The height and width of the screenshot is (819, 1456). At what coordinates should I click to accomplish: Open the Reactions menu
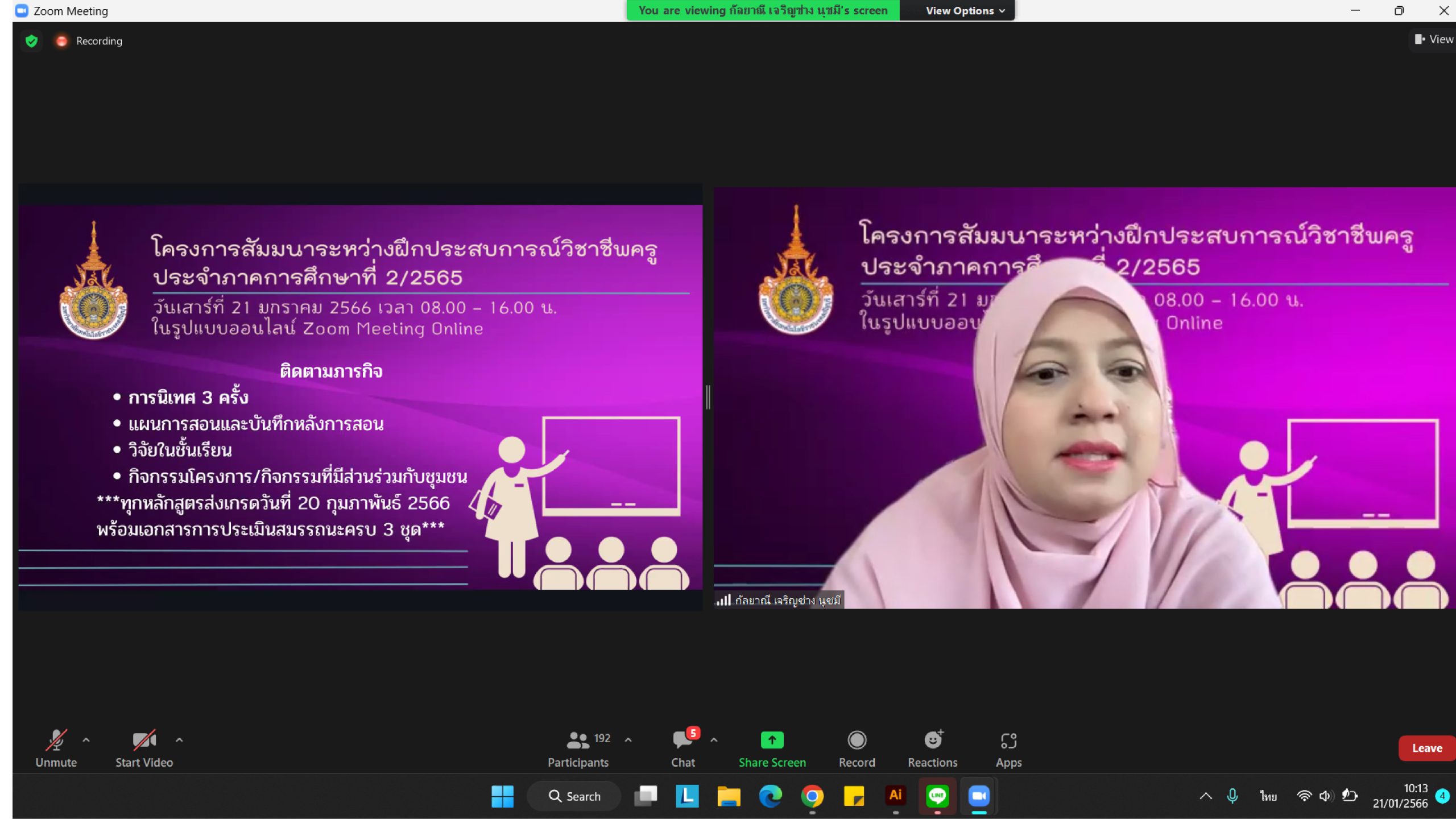click(x=932, y=748)
